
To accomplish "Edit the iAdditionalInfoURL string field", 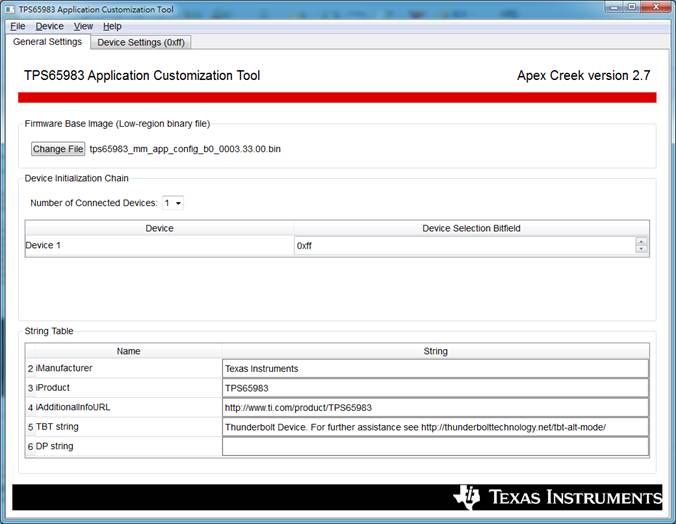I will coord(435,408).
